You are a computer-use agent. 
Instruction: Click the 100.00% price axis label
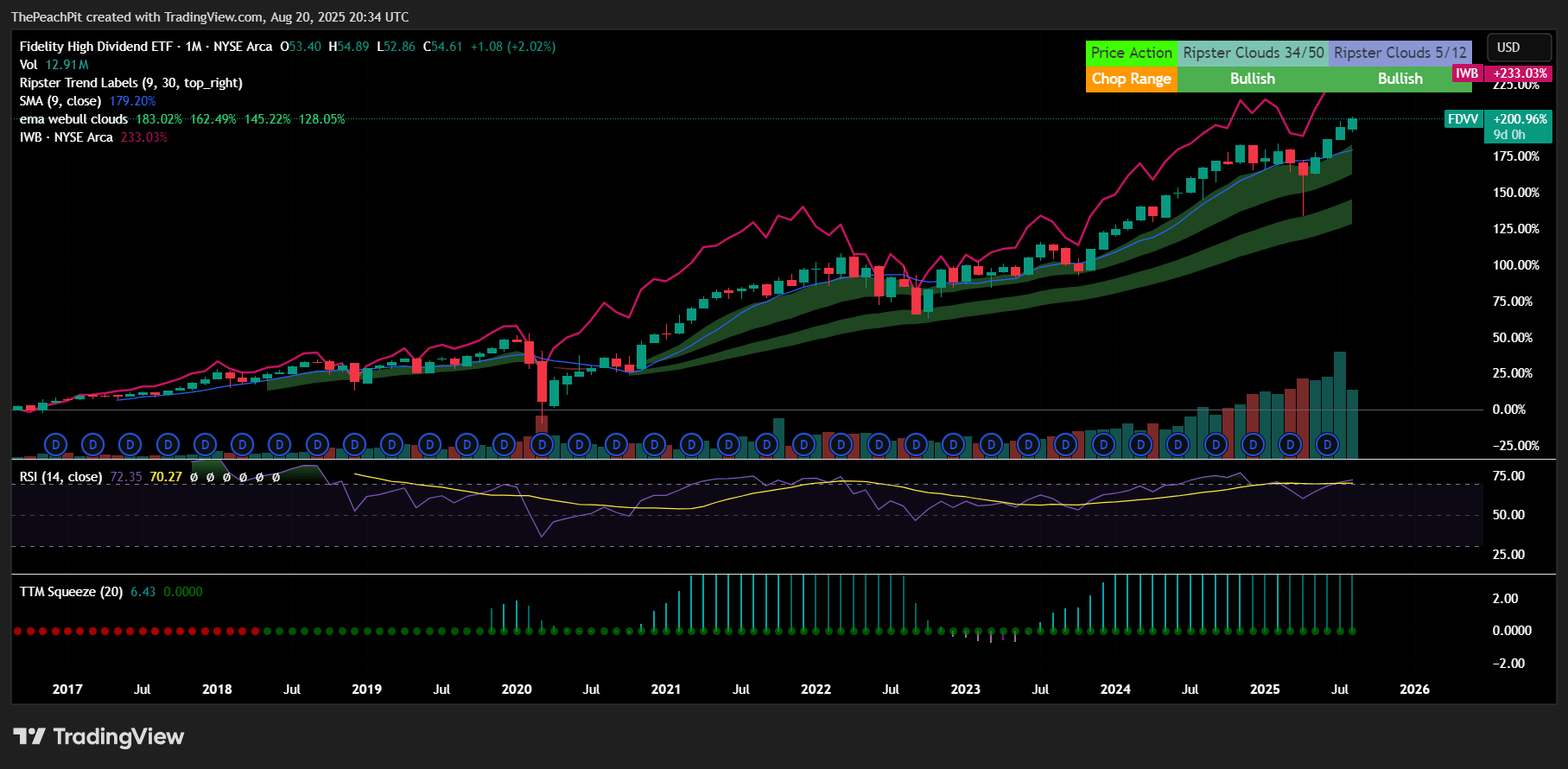[1516, 265]
